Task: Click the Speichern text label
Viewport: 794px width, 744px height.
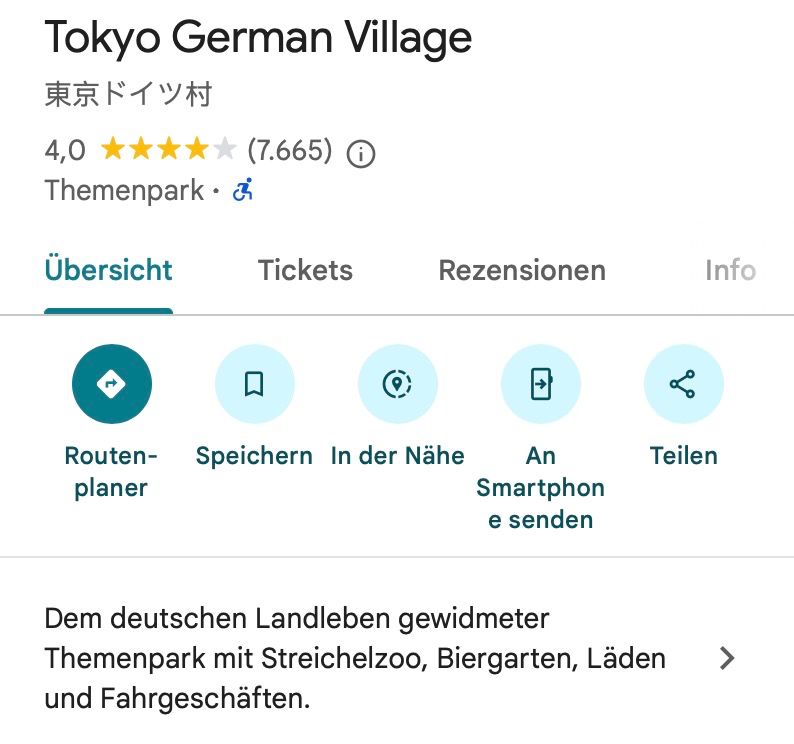Action: pos(254,456)
